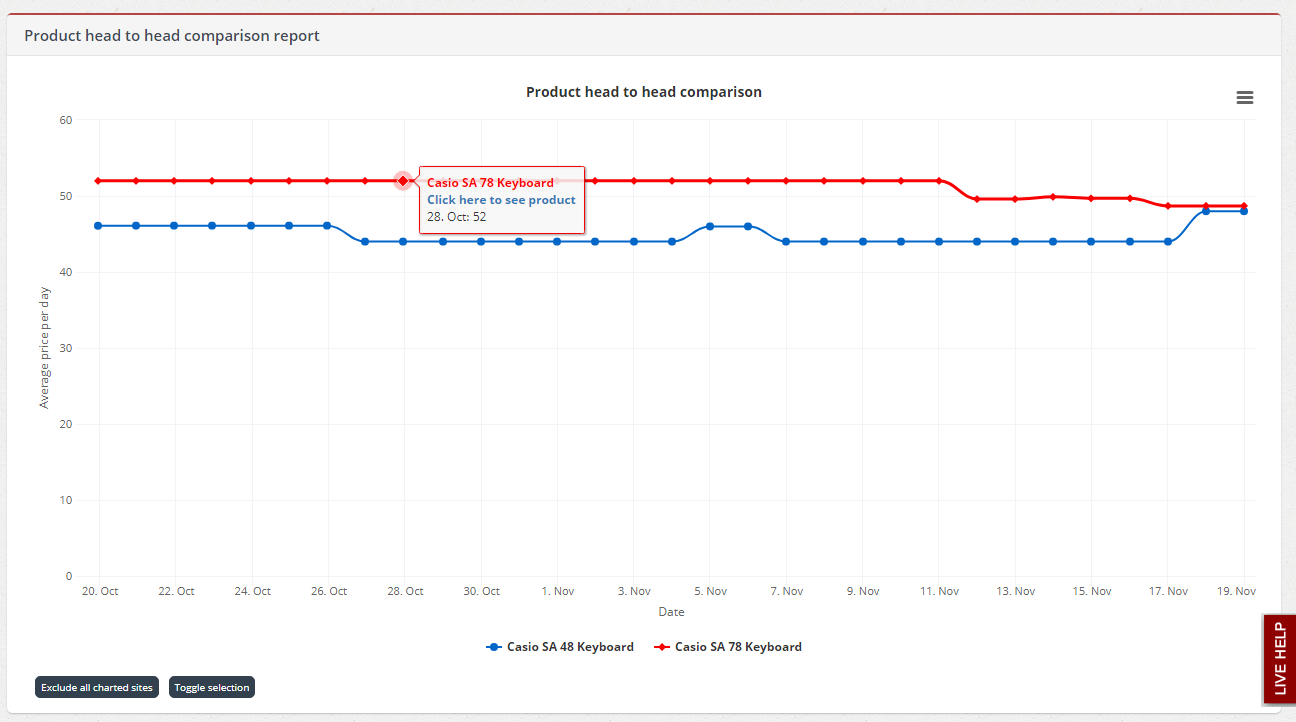
Task: Toggle Casio SA 78 Keyboard legend series
Action: tap(728, 647)
